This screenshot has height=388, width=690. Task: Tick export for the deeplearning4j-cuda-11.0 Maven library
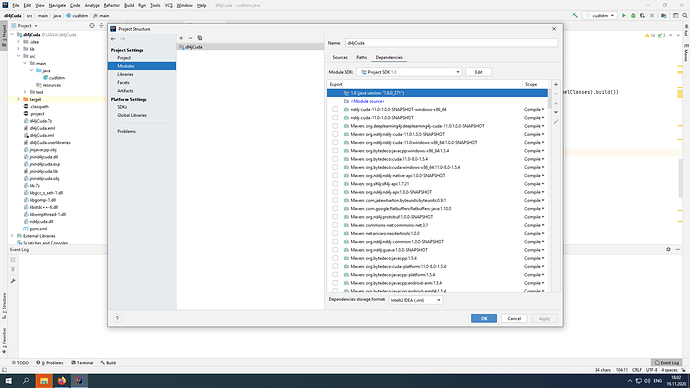coord(335,126)
